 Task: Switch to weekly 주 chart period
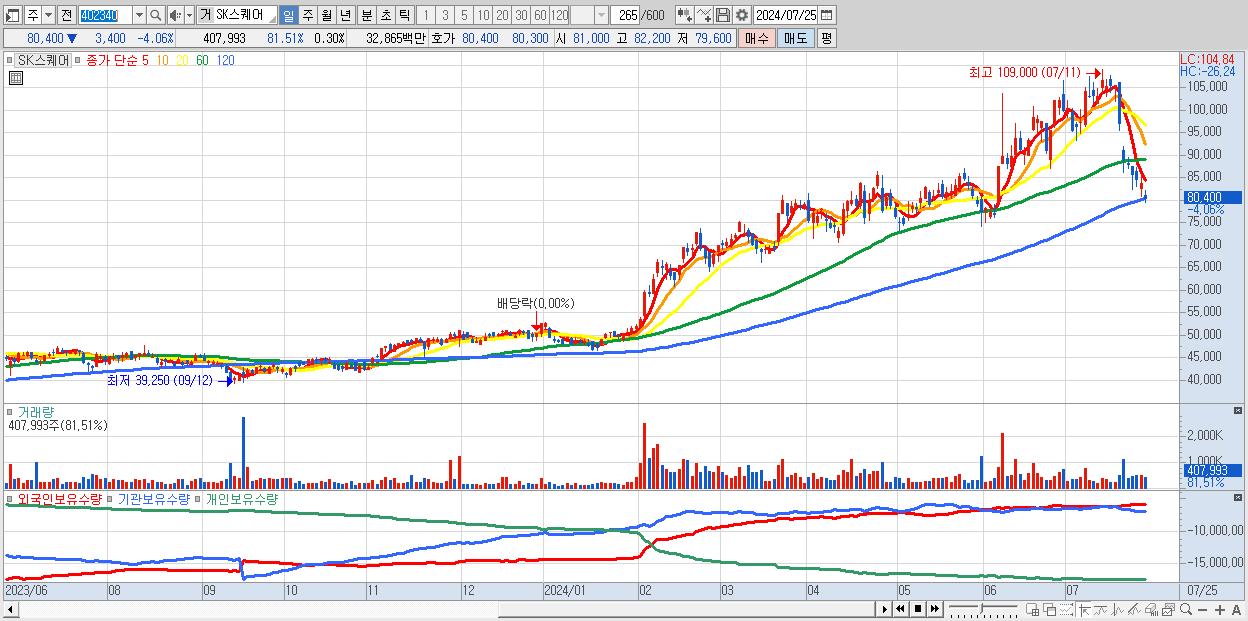[307, 16]
